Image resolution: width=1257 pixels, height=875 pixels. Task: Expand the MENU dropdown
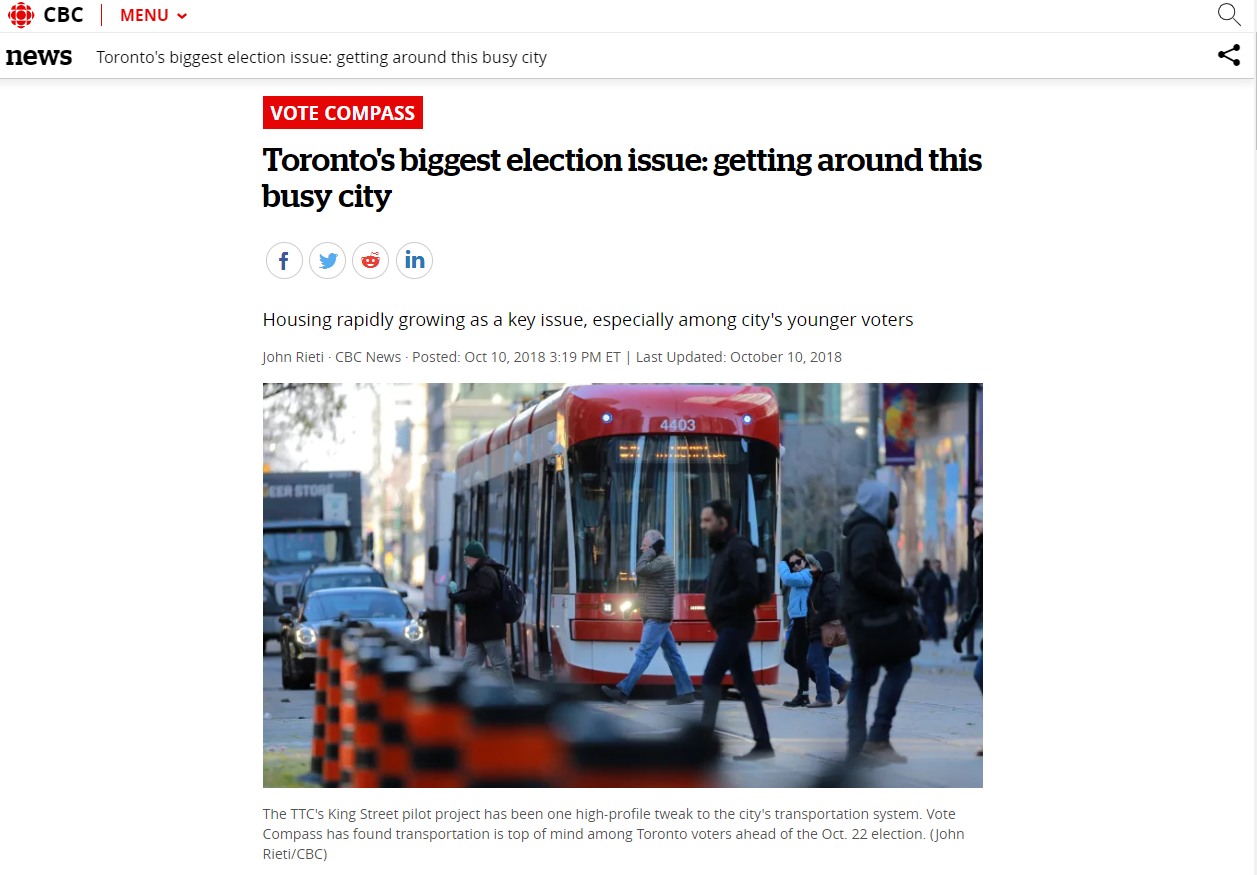pyautogui.click(x=154, y=16)
